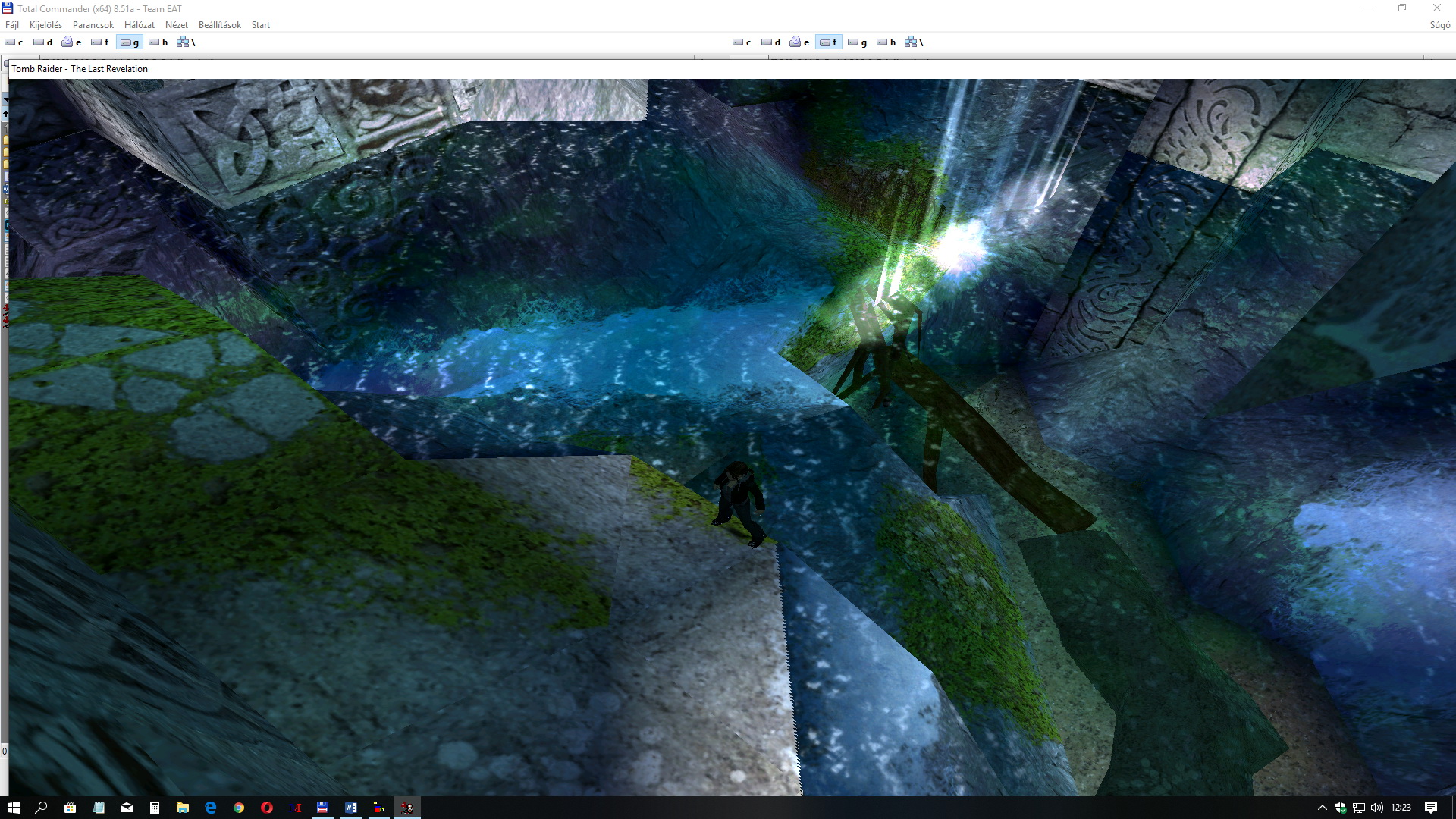Open the Parancsok menu
The width and height of the screenshot is (1456, 819).
coord(93,25)
